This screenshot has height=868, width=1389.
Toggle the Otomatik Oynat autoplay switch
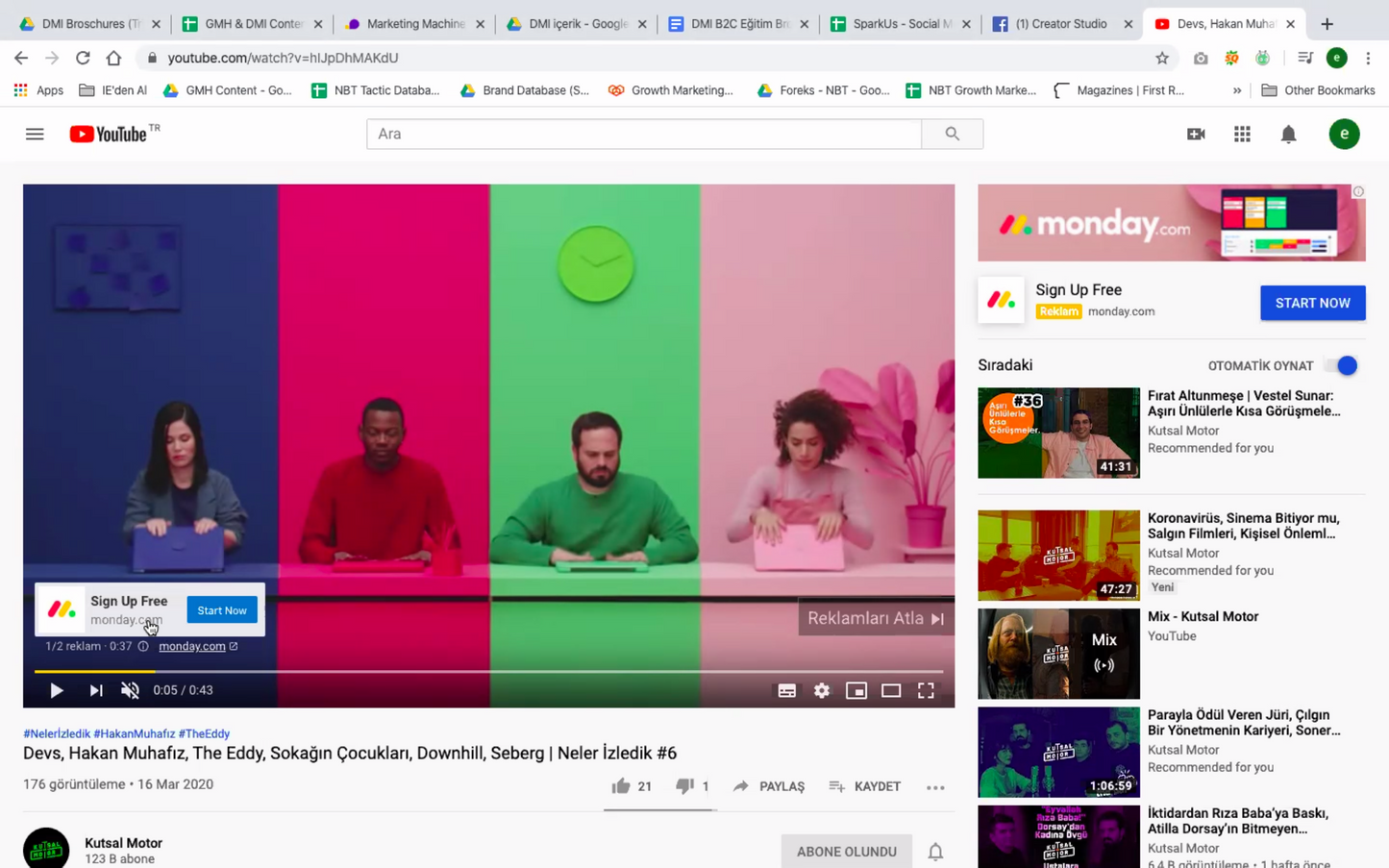[x=1341, y=365]
